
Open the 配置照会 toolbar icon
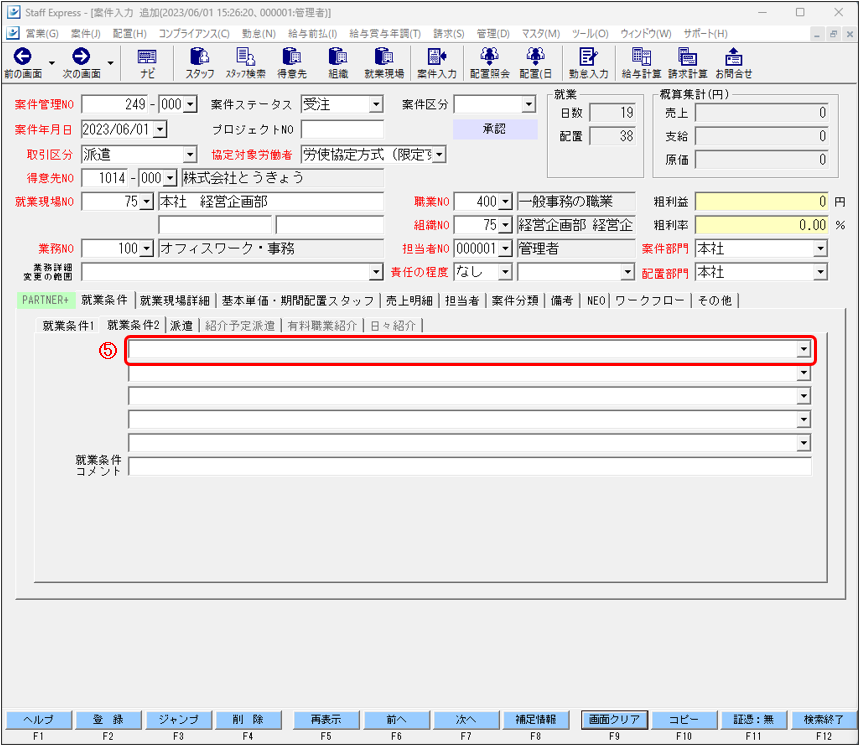point(489,57)
